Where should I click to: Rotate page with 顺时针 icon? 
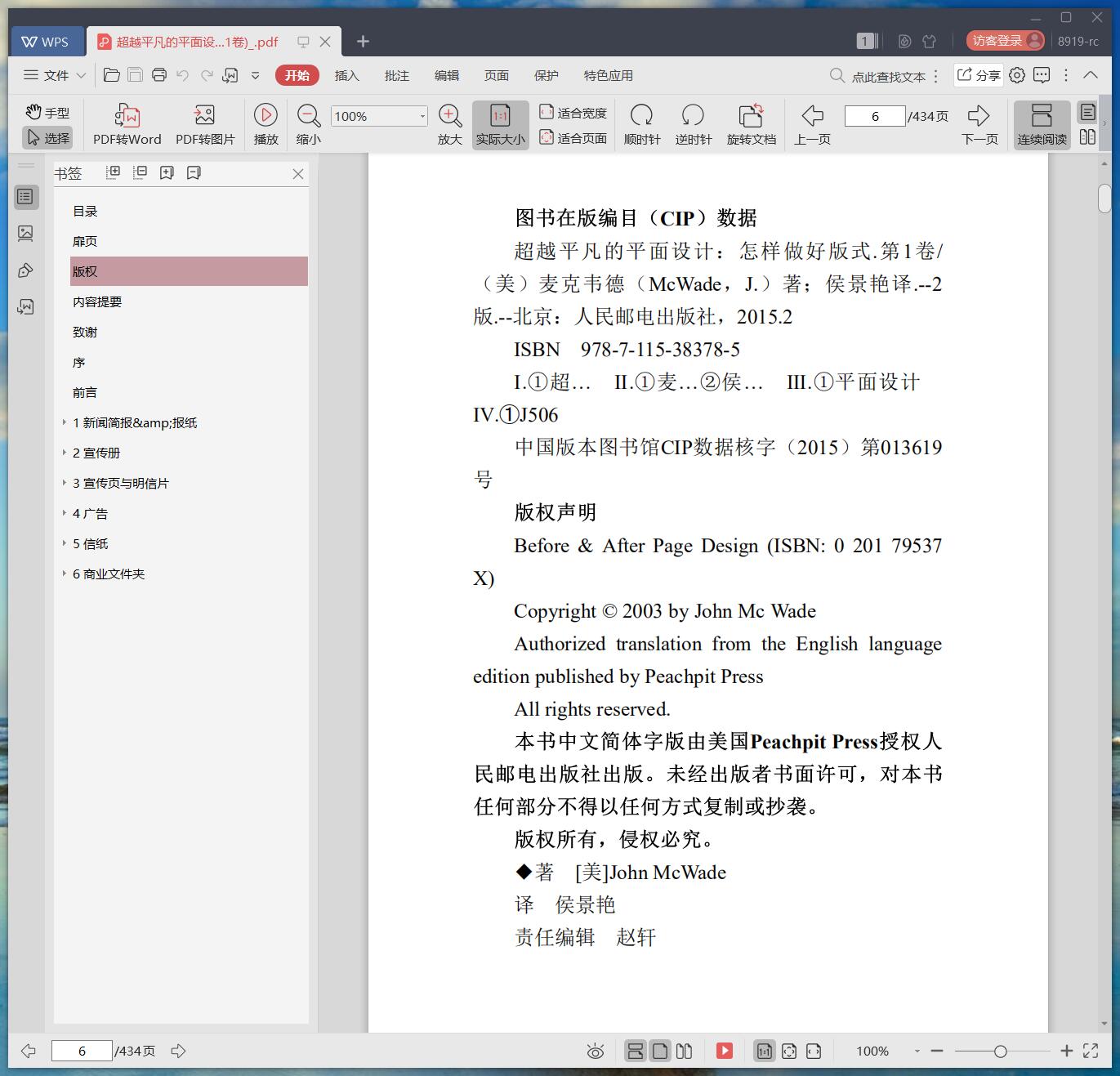coord(642,115)
